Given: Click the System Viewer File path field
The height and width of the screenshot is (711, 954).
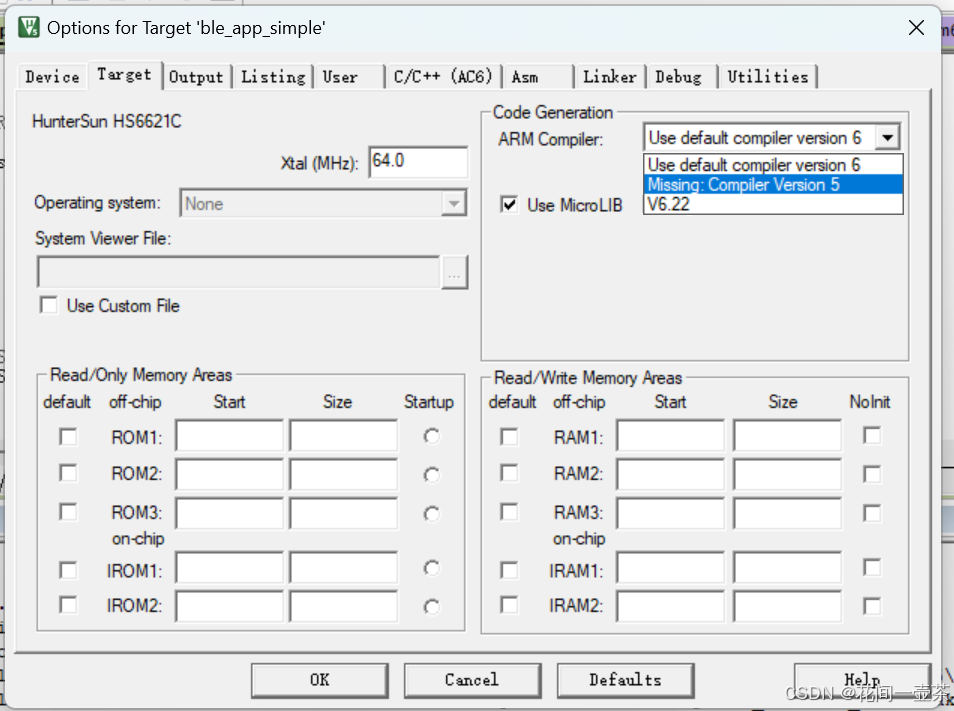Looking at the screenshot, I should (x=238, y=272).
